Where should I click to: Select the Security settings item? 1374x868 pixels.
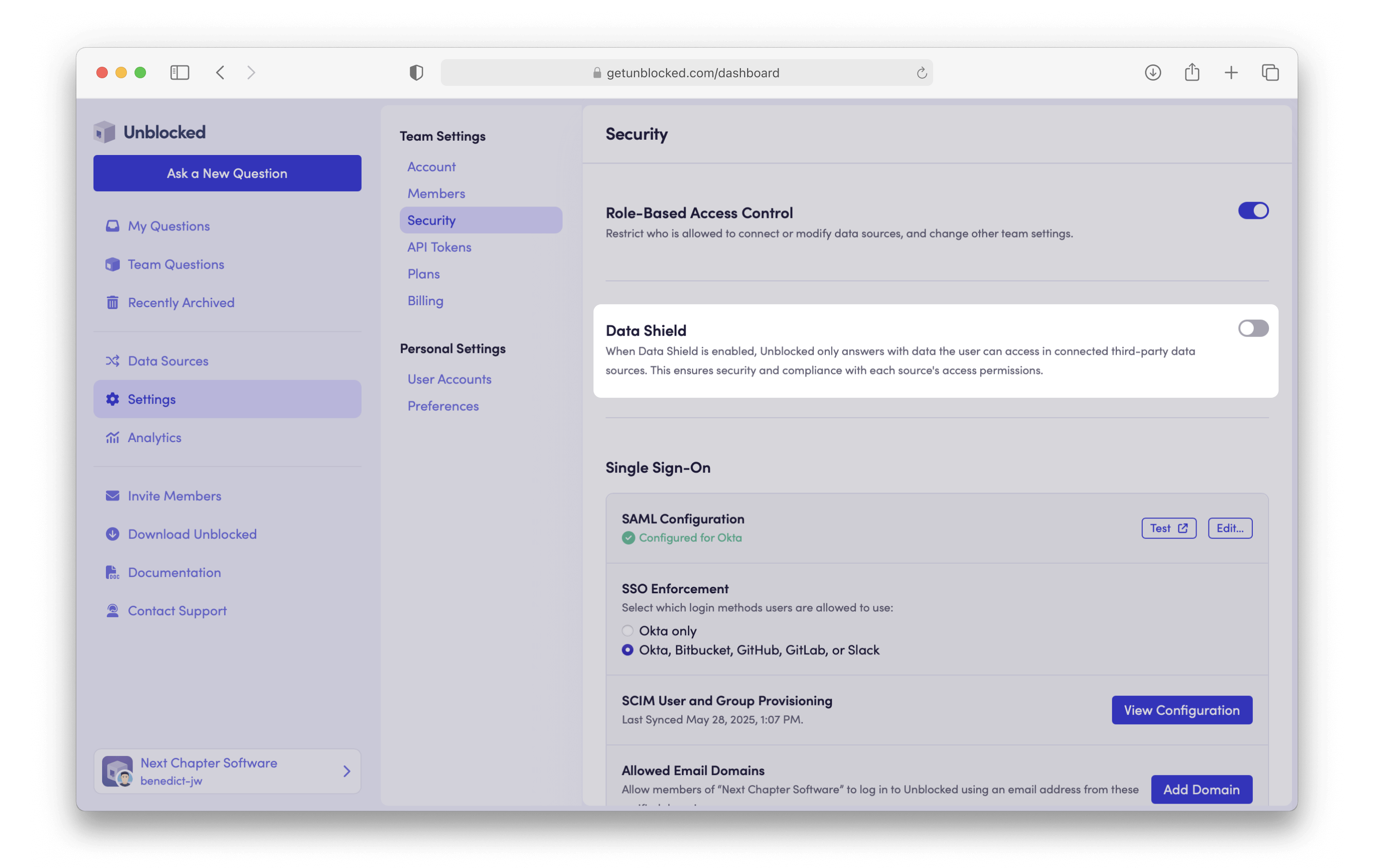[481, 220]
